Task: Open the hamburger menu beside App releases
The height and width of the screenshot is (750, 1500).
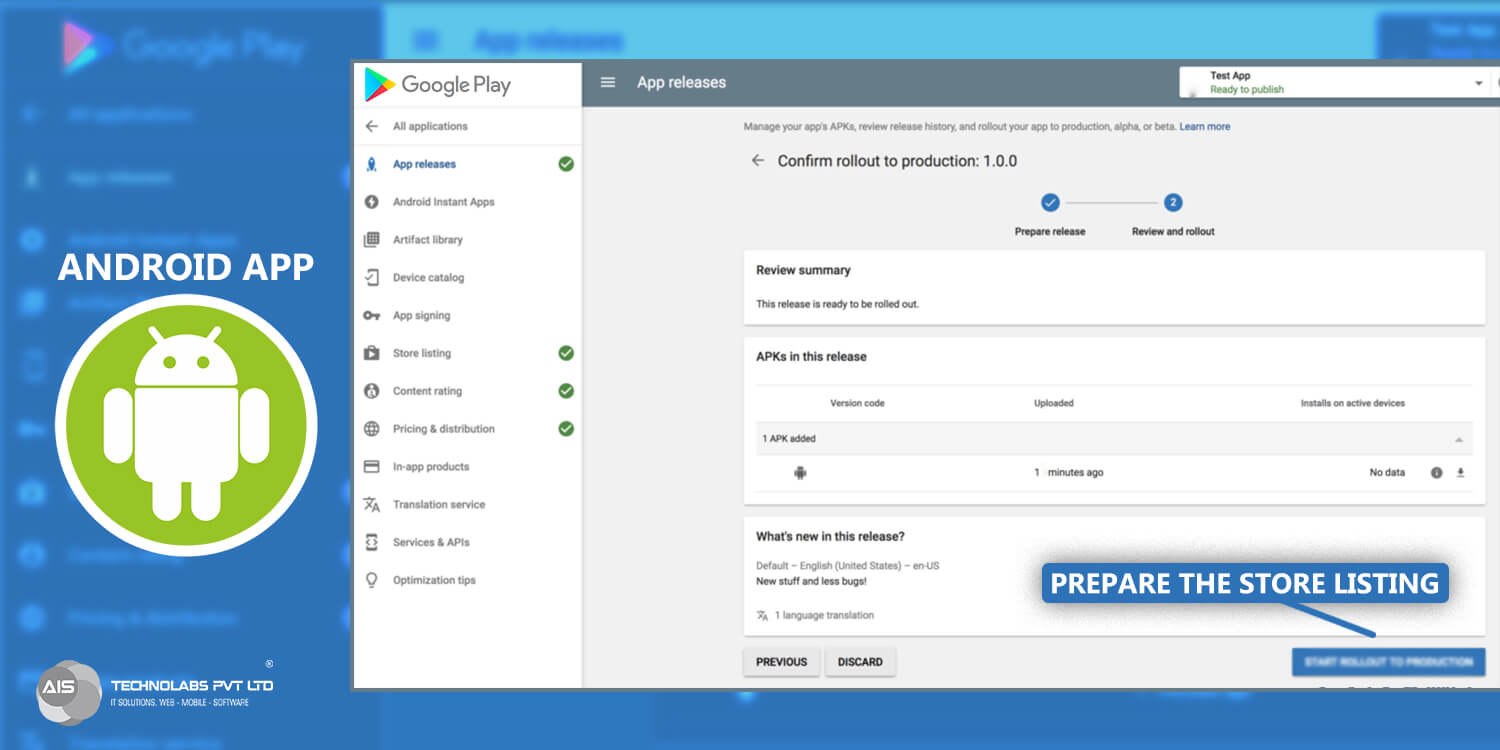Action: click(x=607, y=82)
